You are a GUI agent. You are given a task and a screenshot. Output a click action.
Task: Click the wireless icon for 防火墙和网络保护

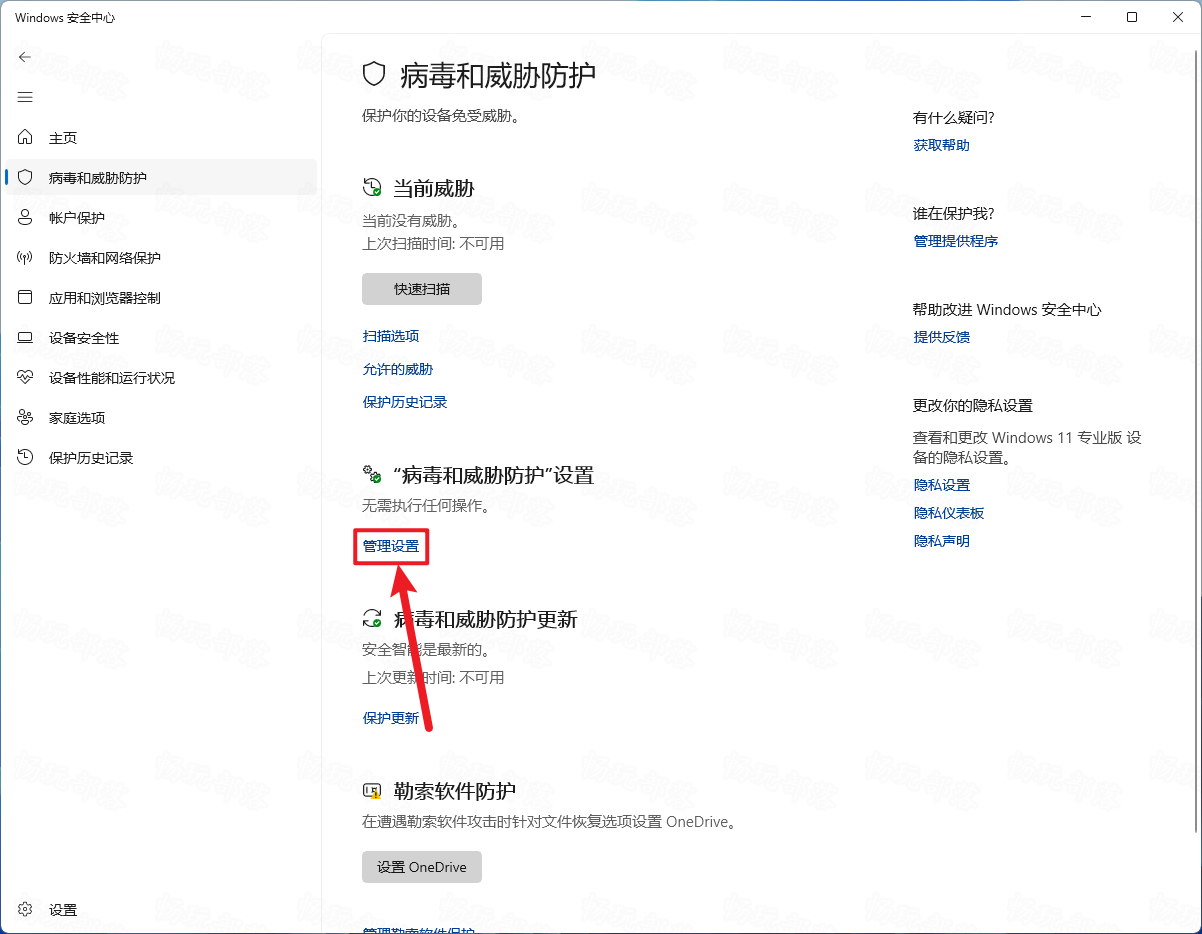point(26,258)
